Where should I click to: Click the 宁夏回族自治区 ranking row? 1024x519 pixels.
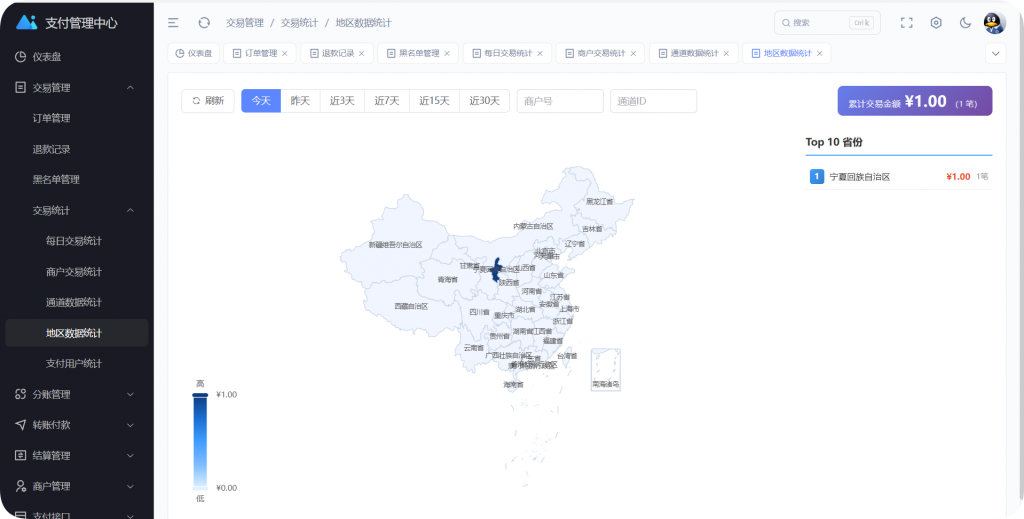tap(899, 176)
